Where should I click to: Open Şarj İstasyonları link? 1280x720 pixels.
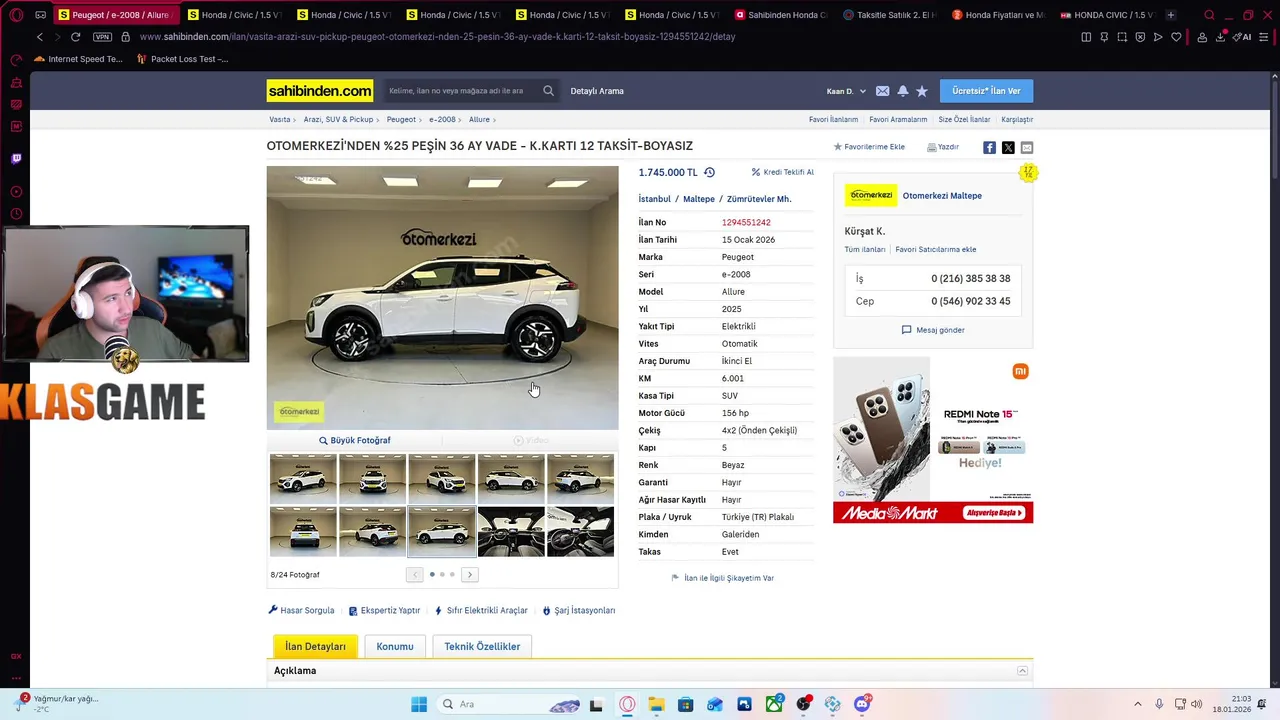tap(579, 610)
